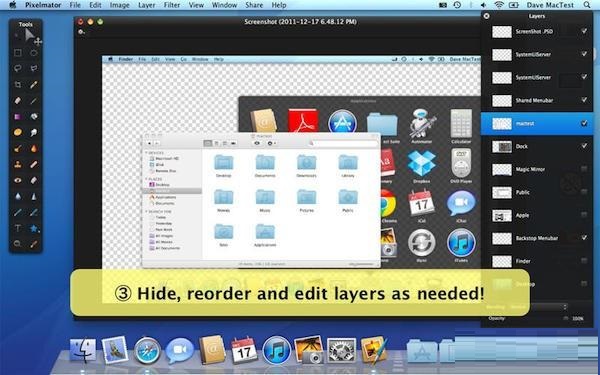Open iTunes from the Dock
Viewport: 600px width, 375px height.
[277, 350]
